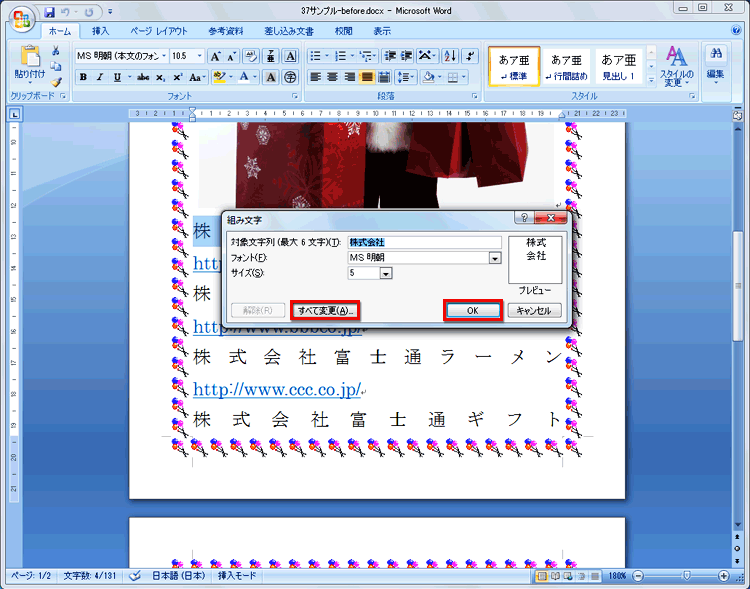Image resolution: width=750 pixels, height=589 pixels.
Task: Open line spacing dropdown
Action: (406, 77)
